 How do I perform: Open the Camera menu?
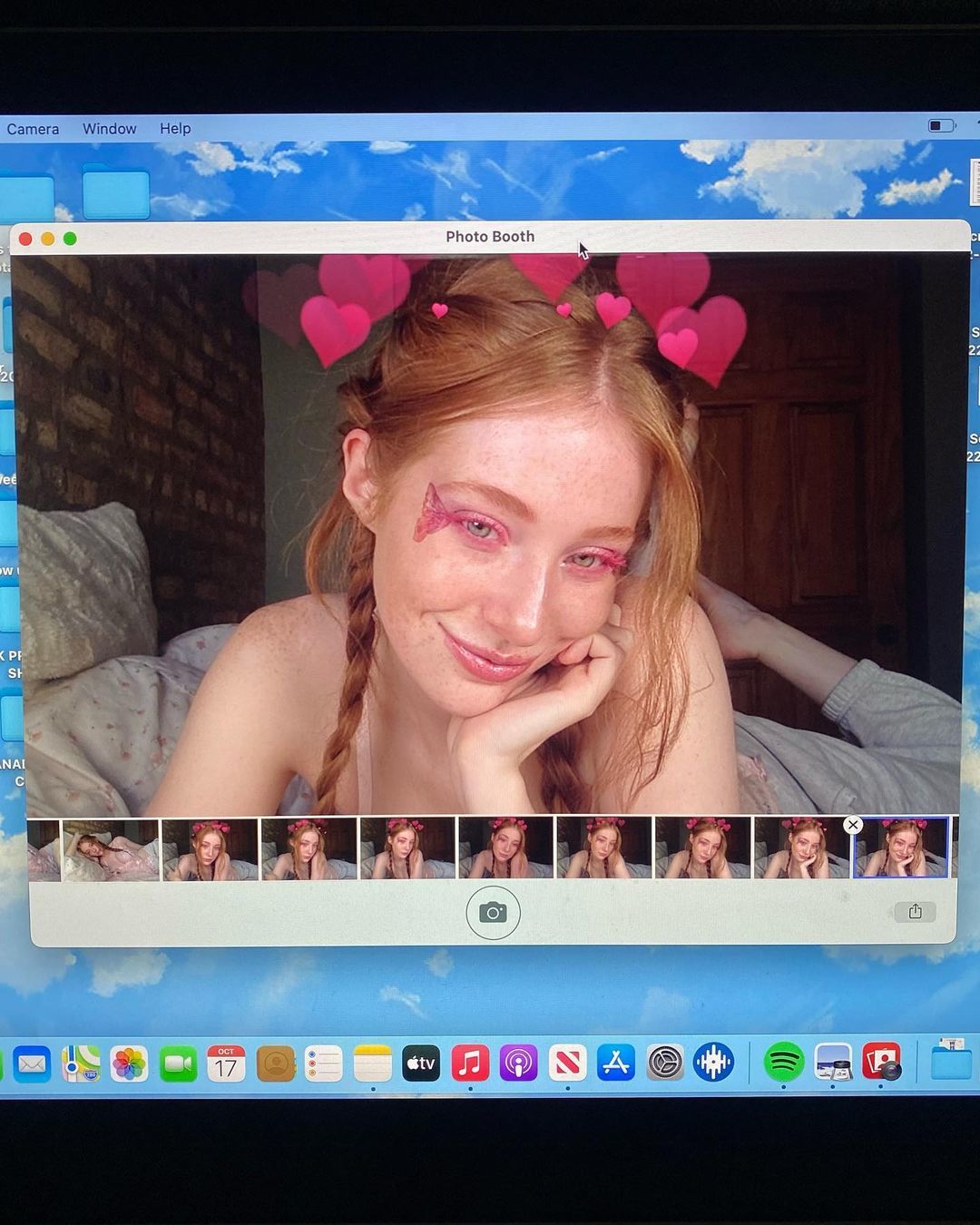(x=33, y=129)
